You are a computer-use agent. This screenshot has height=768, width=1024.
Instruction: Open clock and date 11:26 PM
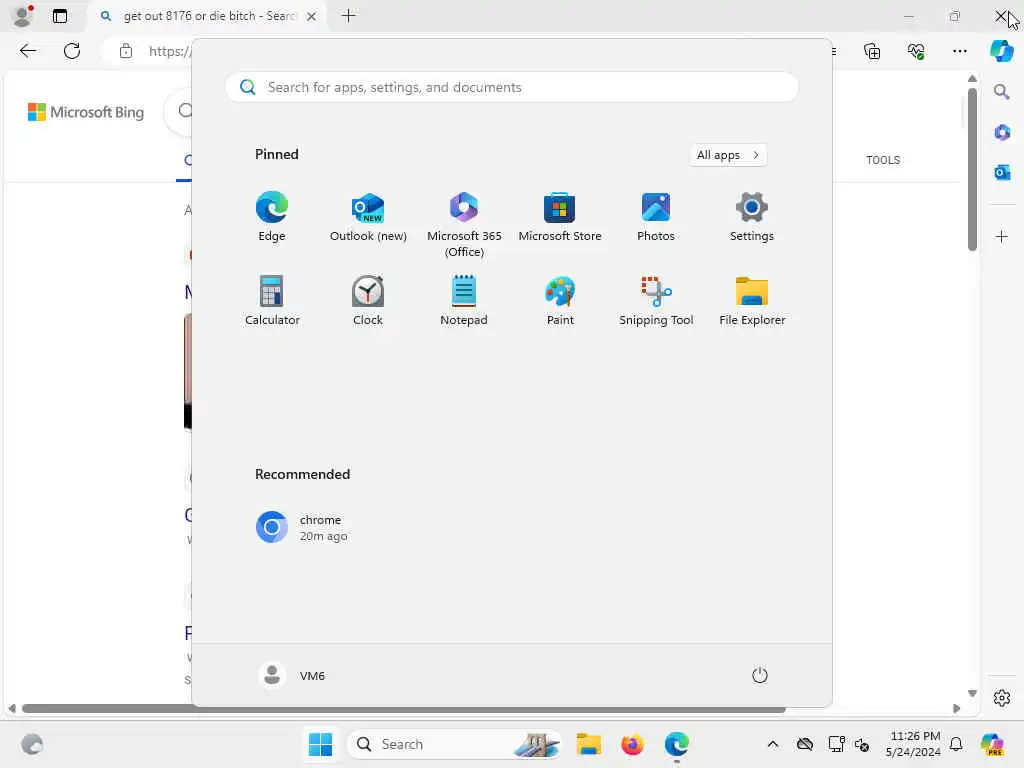(x=913, y=744)
